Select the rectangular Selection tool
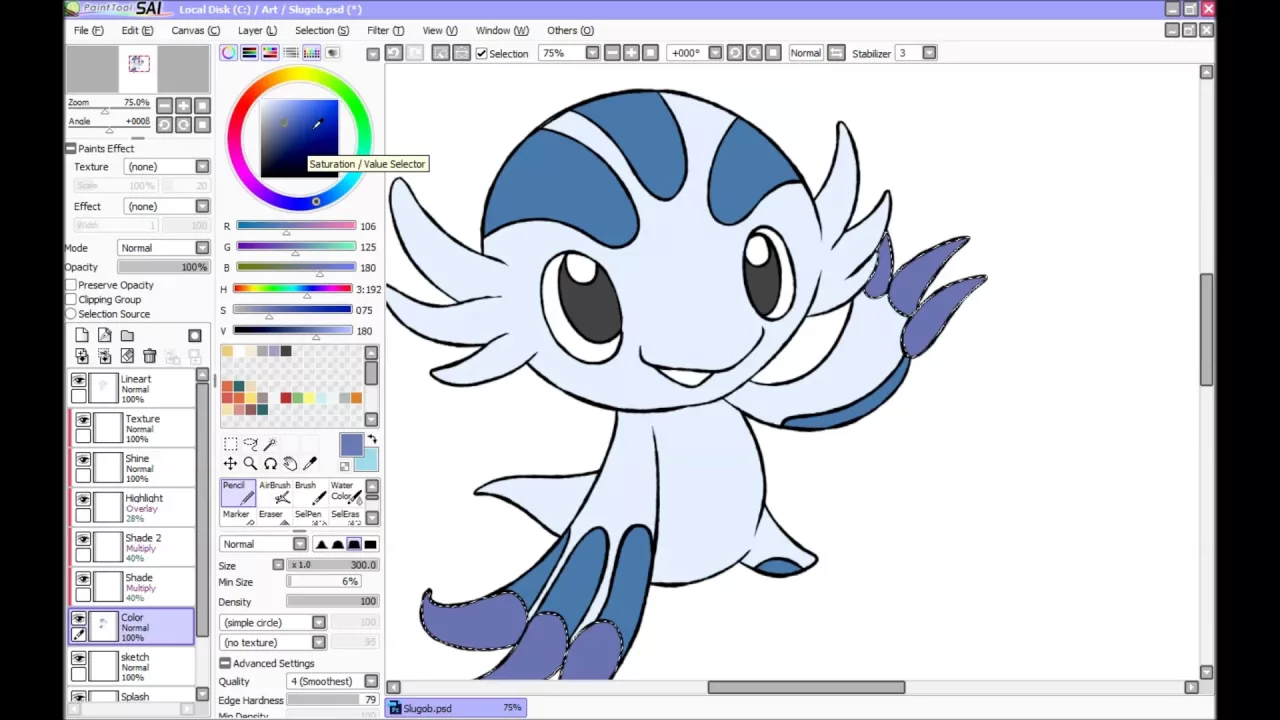This screenshot has width=1280, height=720. coord(231,444)
